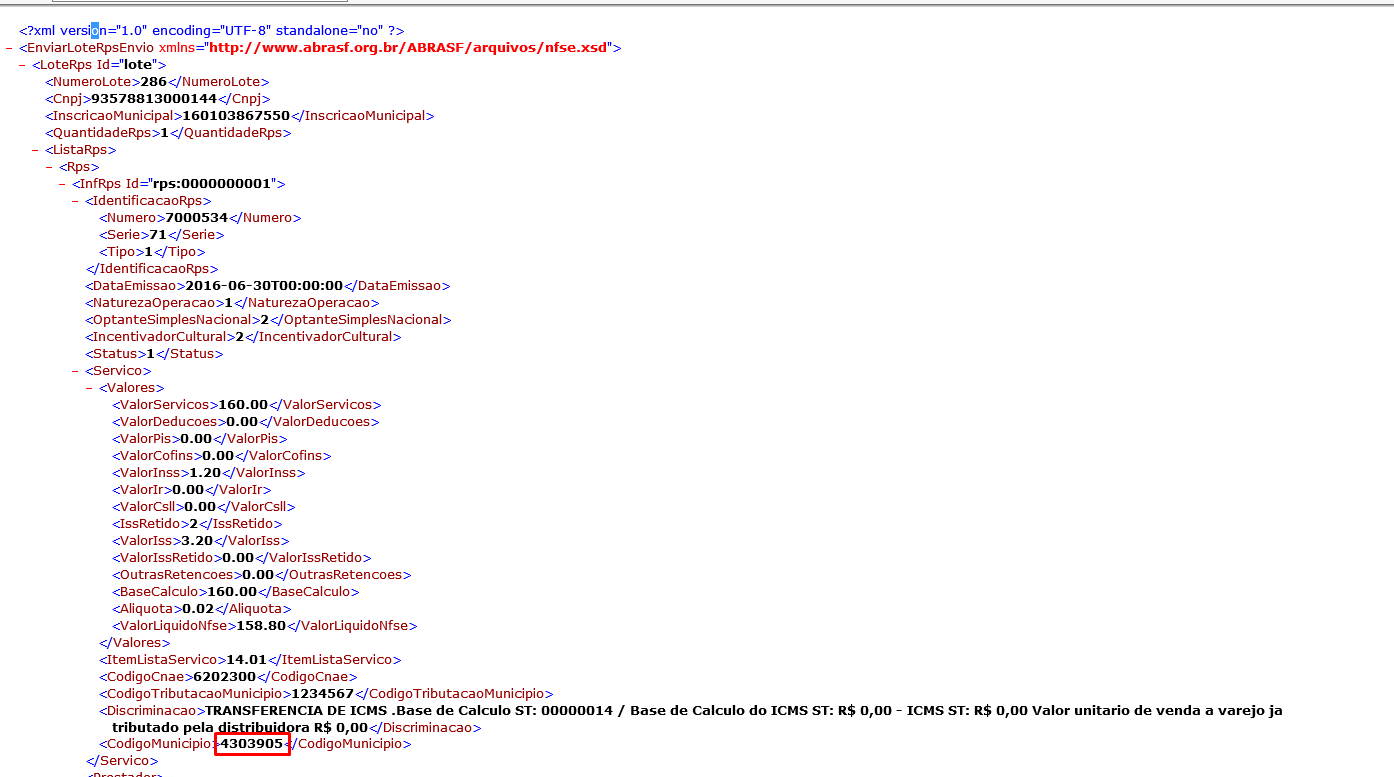Click the XML declaration line

tap(212, 31)
